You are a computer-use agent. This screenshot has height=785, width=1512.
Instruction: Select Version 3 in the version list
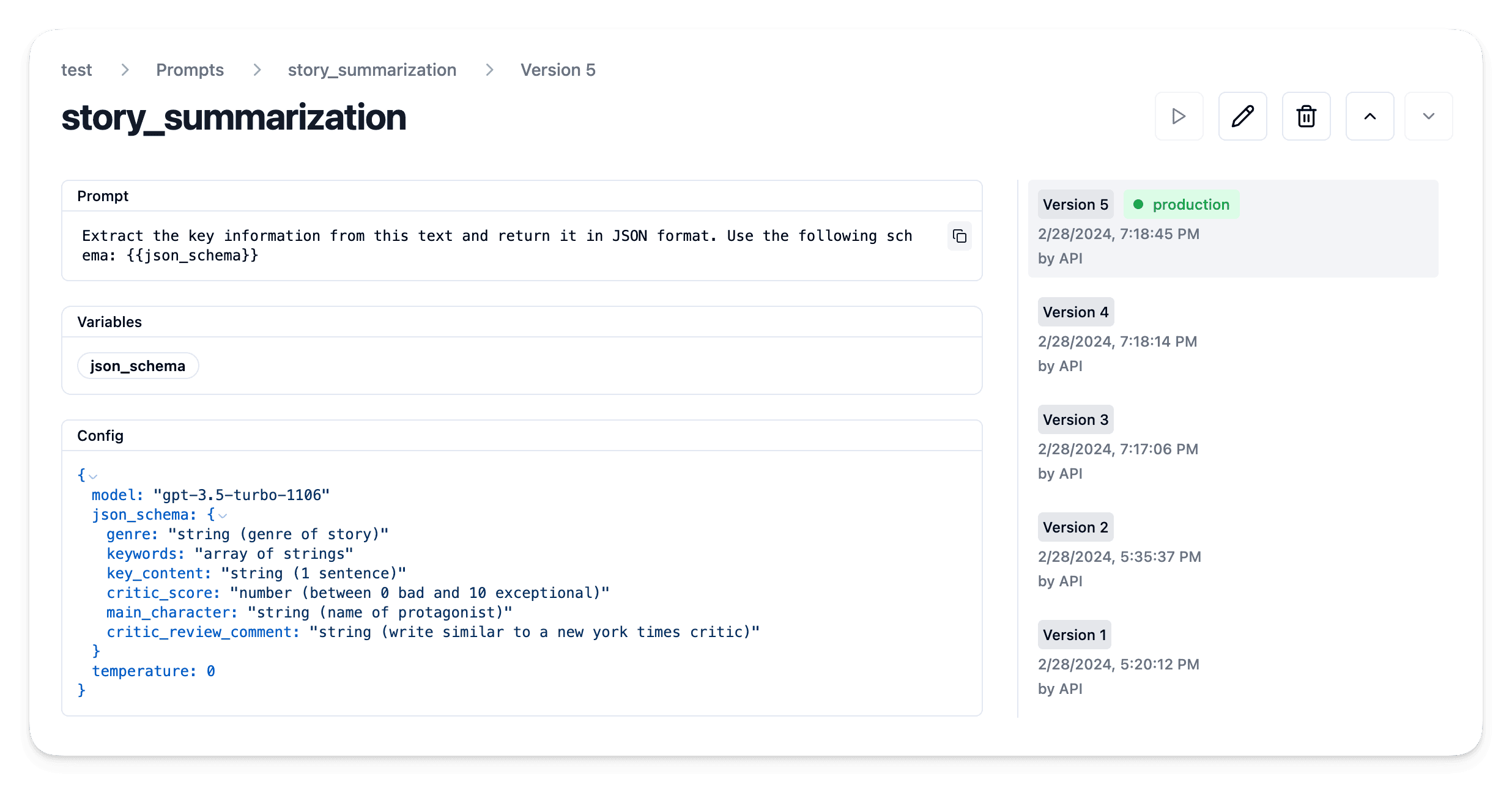tap(1075, 419)
